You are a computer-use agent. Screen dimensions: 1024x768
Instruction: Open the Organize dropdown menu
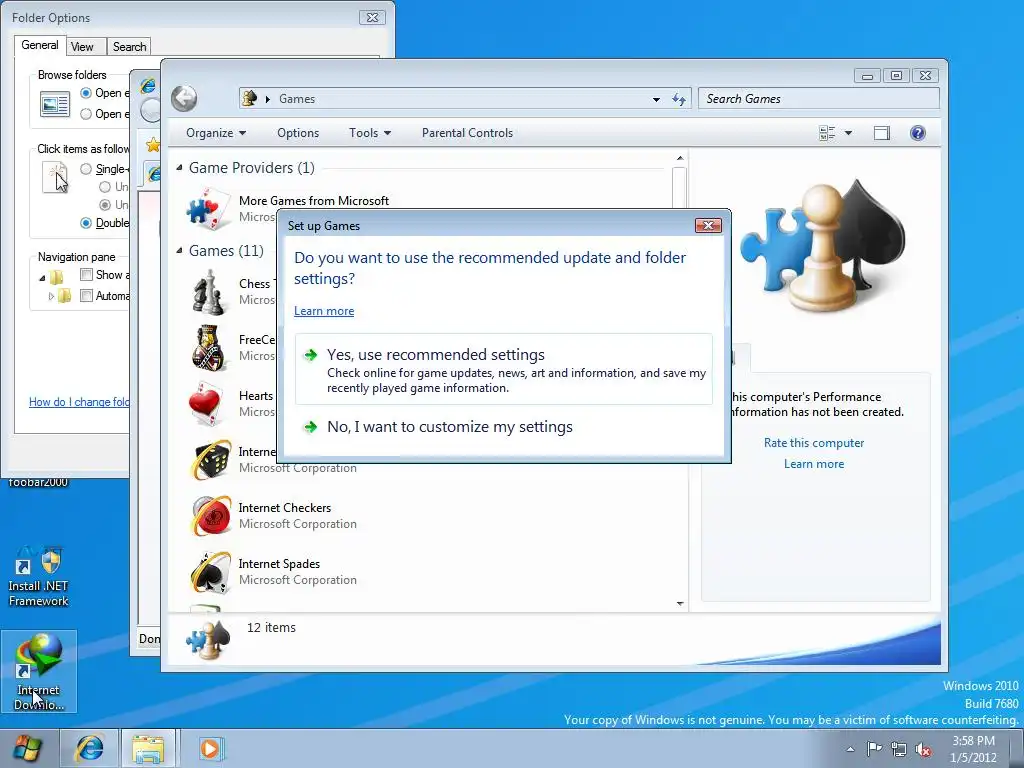click(216, 133)
